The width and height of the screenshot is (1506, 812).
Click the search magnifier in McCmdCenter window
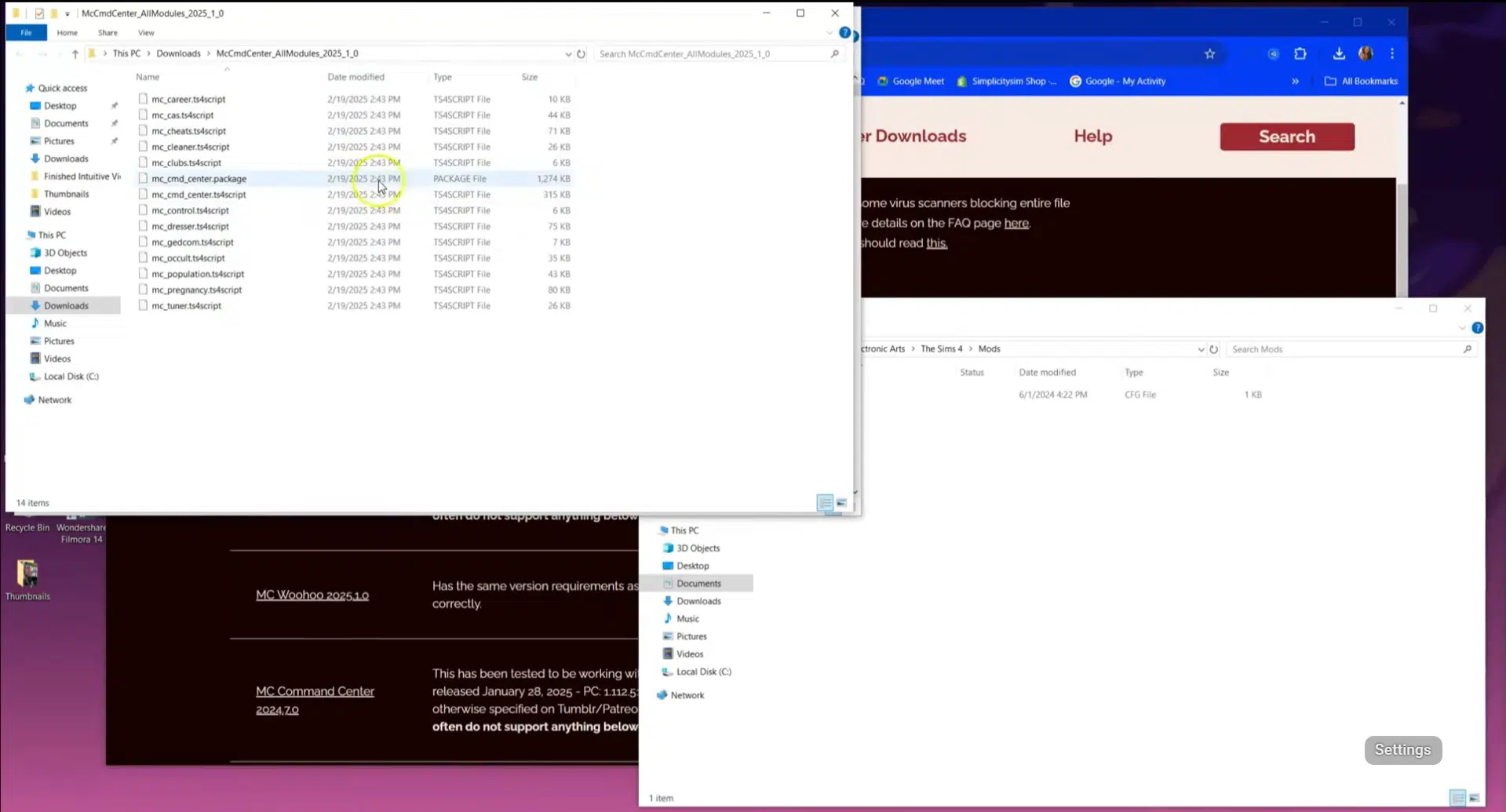(x=834, y=53)
